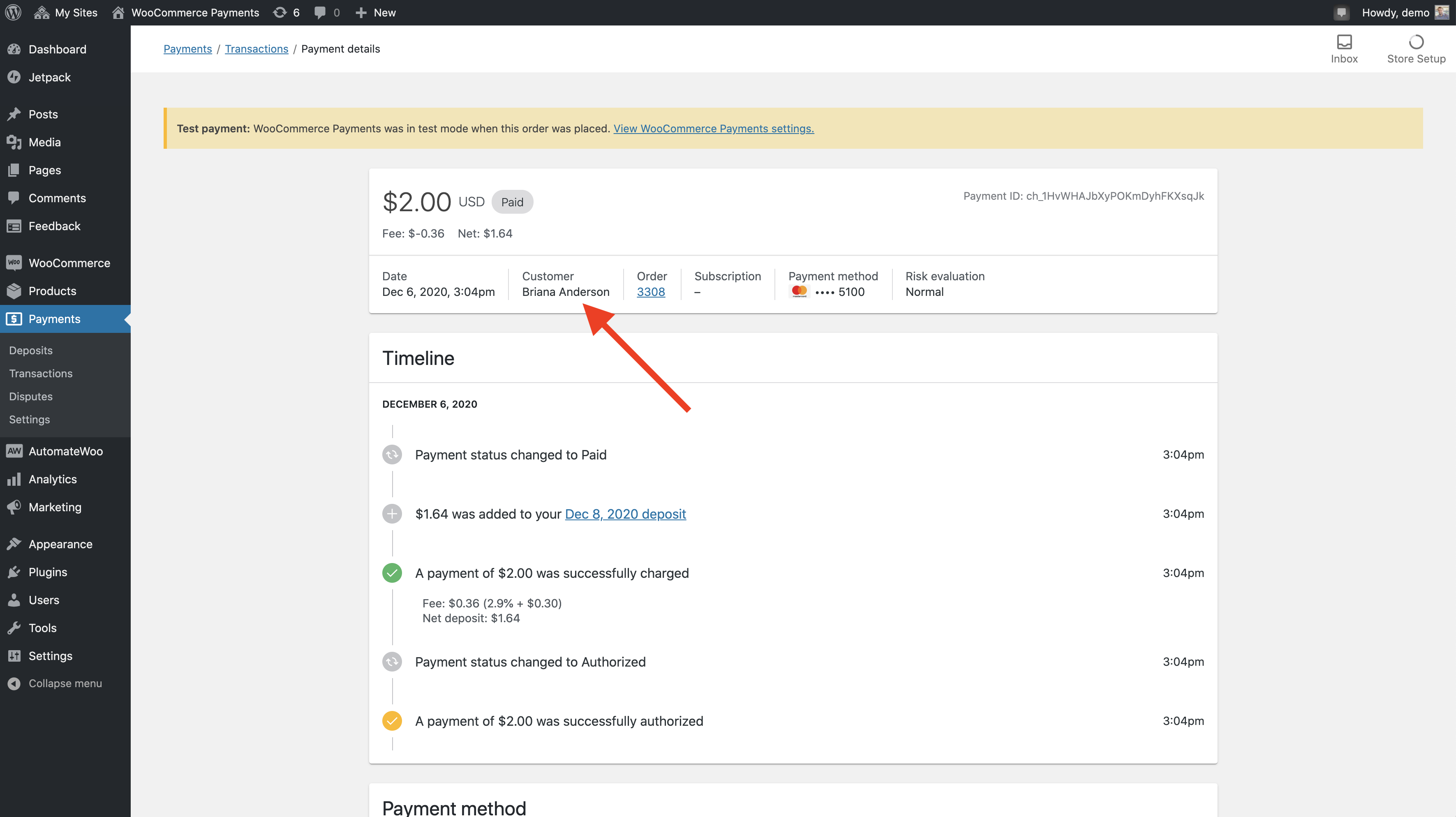This screenshot has height=817, width=1456.
Task: Check pending updates via the refresh icon
Action: 280,12
